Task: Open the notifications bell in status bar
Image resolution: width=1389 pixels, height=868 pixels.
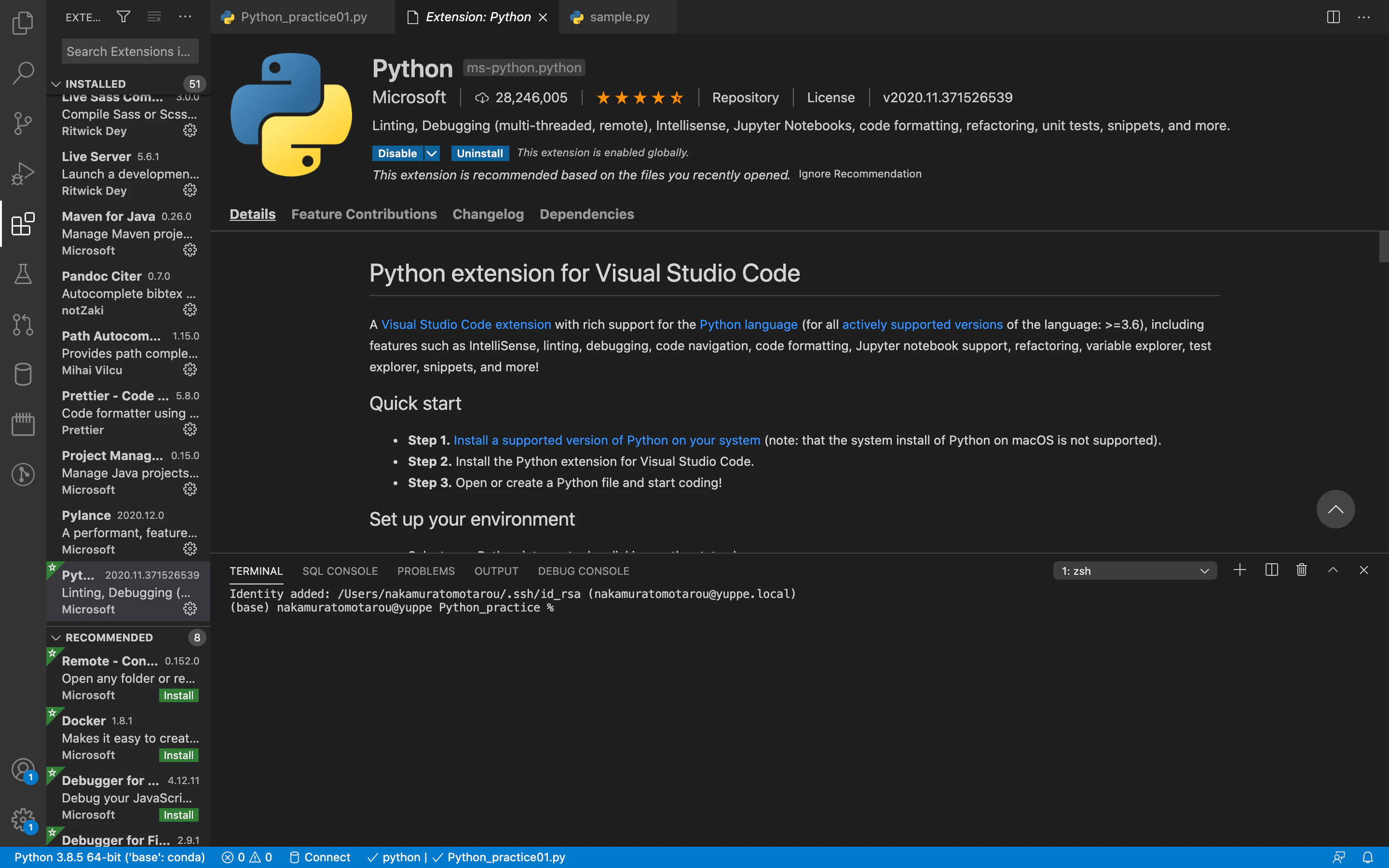Action: (1368, 857)
